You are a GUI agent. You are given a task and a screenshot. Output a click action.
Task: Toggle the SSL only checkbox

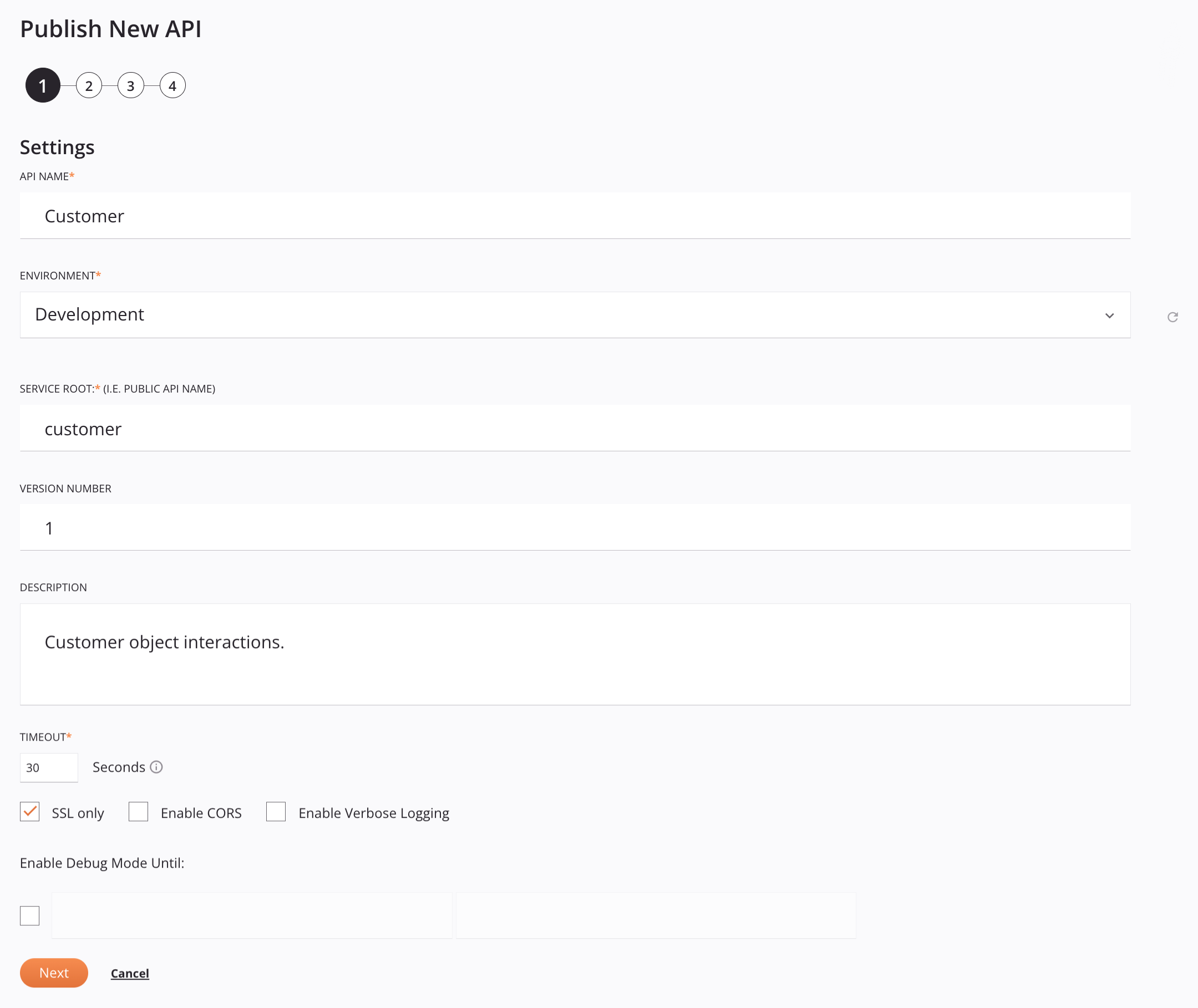tap(30, 812)
